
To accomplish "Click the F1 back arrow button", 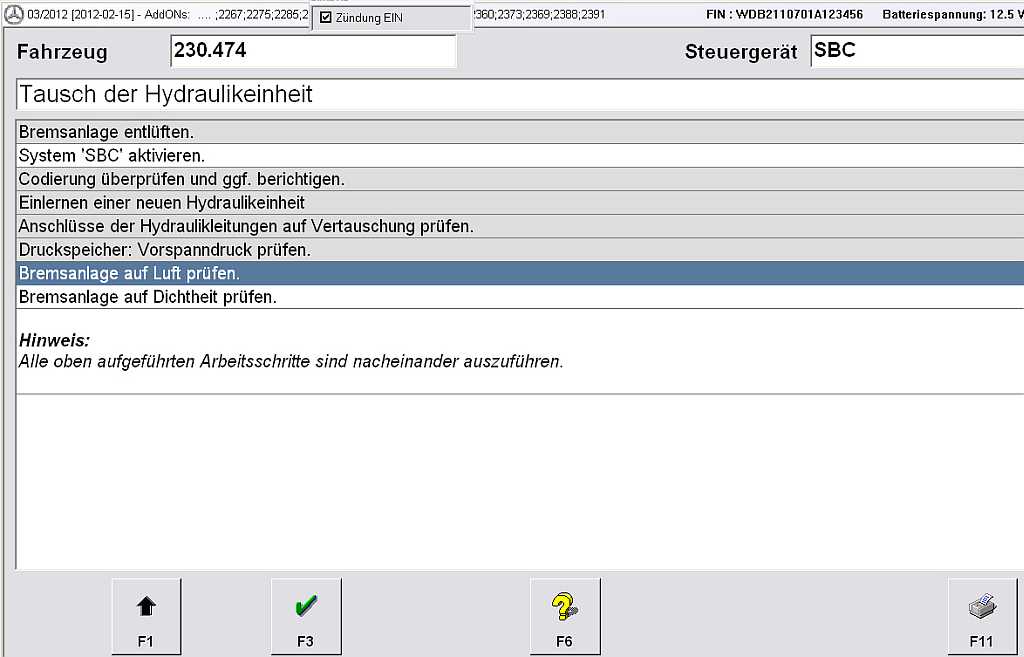I will click(146, 616).
